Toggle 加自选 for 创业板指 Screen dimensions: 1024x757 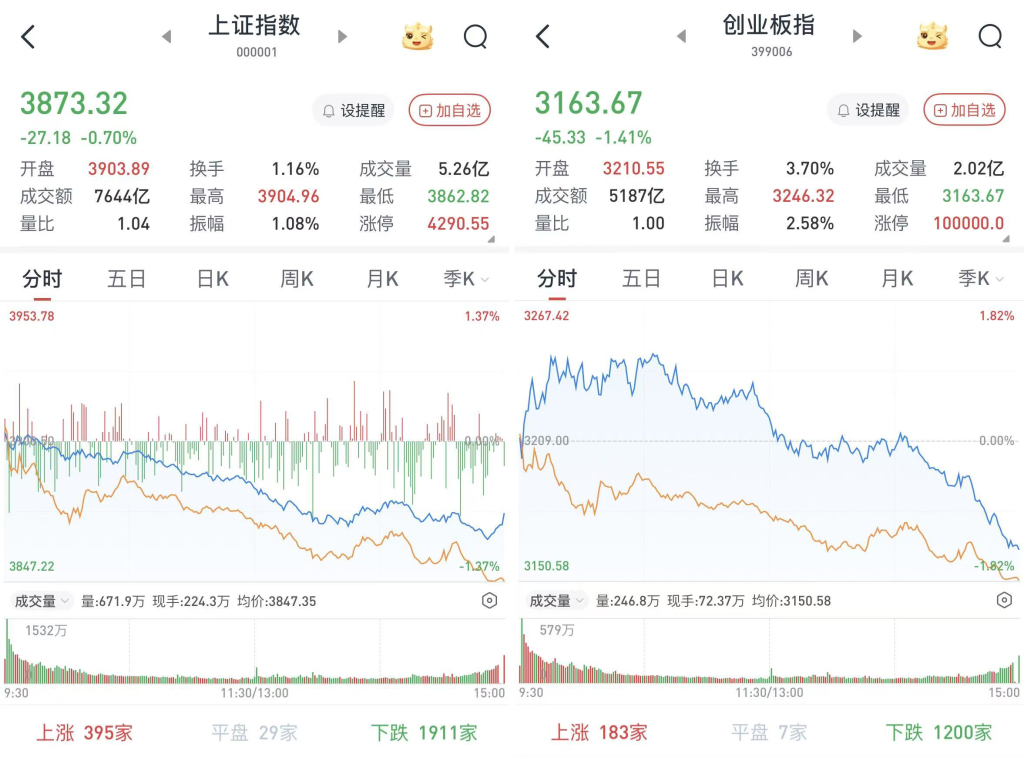[x=965, y=110]
